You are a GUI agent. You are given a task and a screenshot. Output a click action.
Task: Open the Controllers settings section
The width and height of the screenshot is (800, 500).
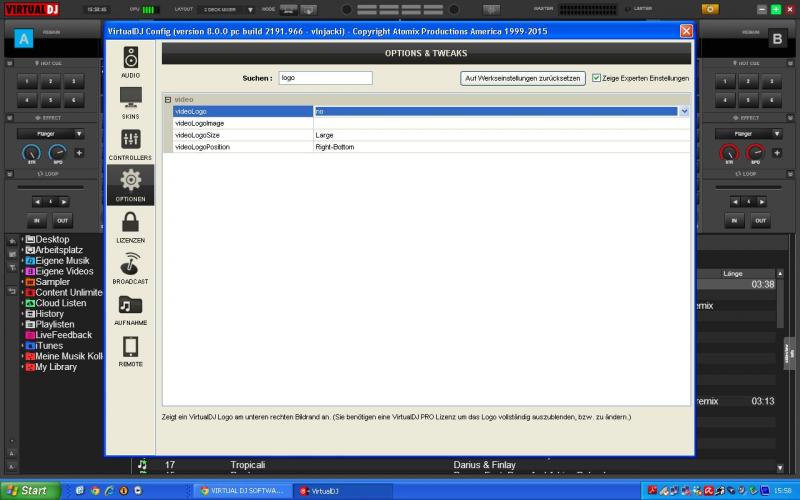click(x=131, y=145)
